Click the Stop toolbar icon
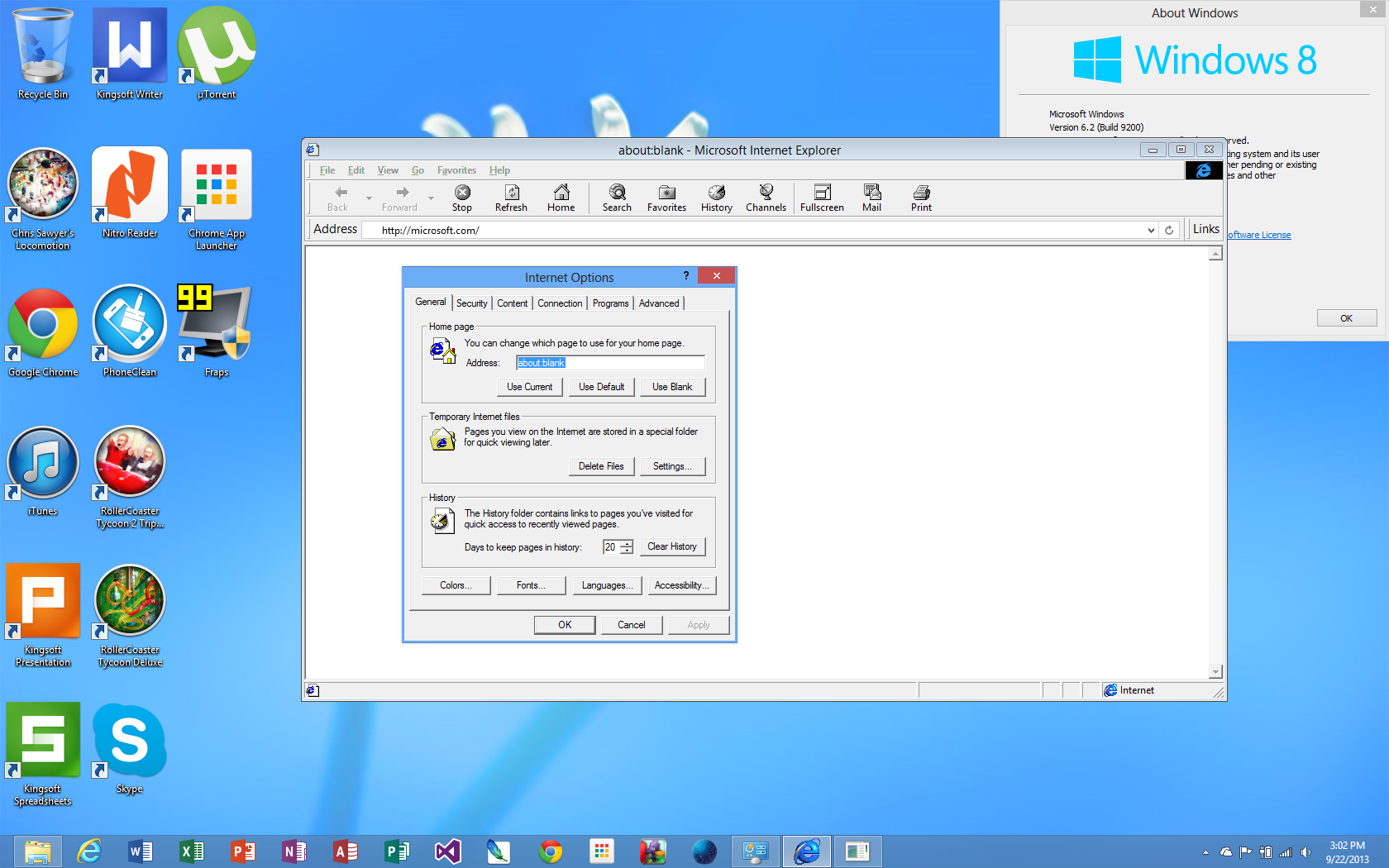1389x868 pixels. [x=462, y=198]
